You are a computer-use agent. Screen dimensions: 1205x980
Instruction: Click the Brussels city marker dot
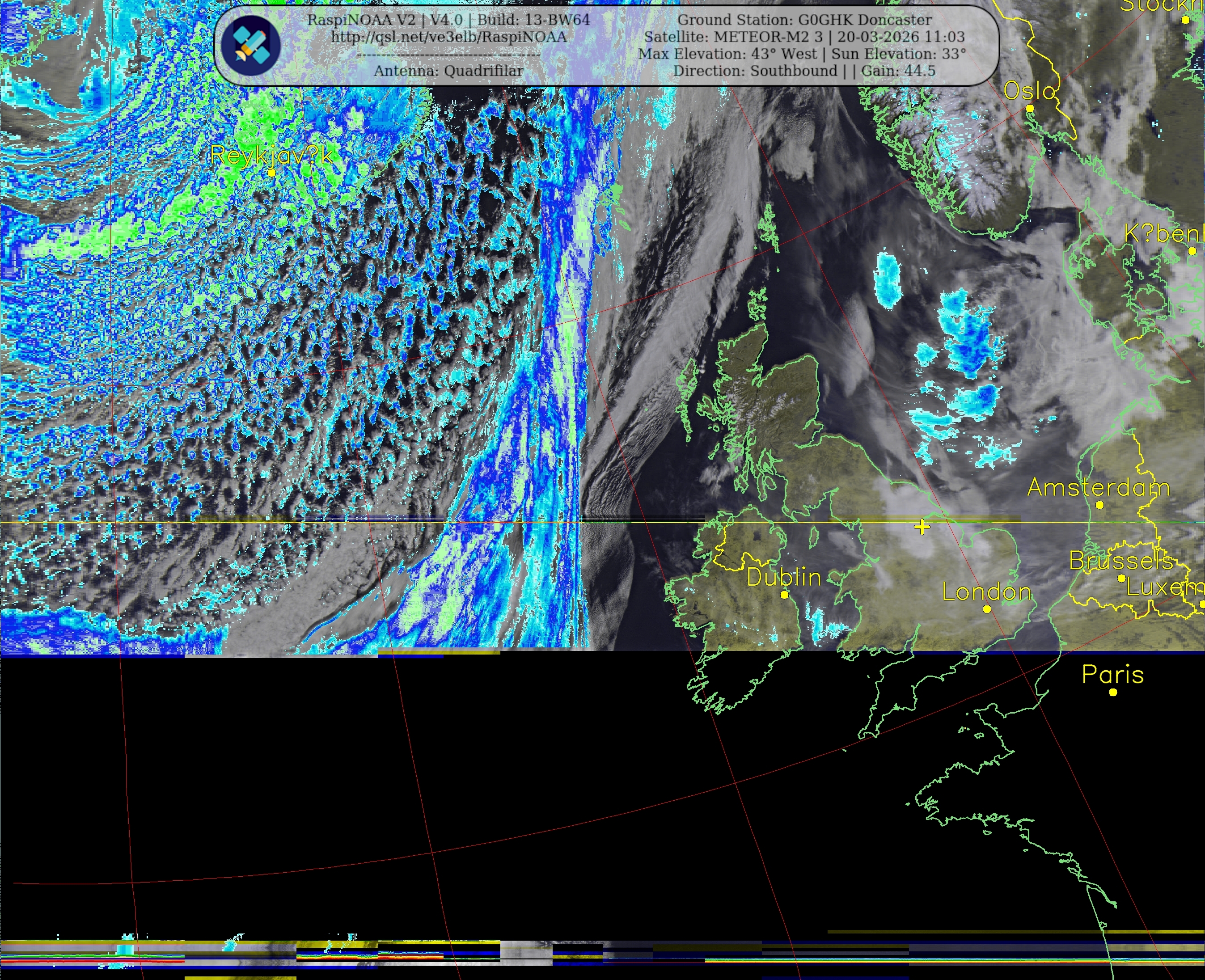pos(1121,578)
